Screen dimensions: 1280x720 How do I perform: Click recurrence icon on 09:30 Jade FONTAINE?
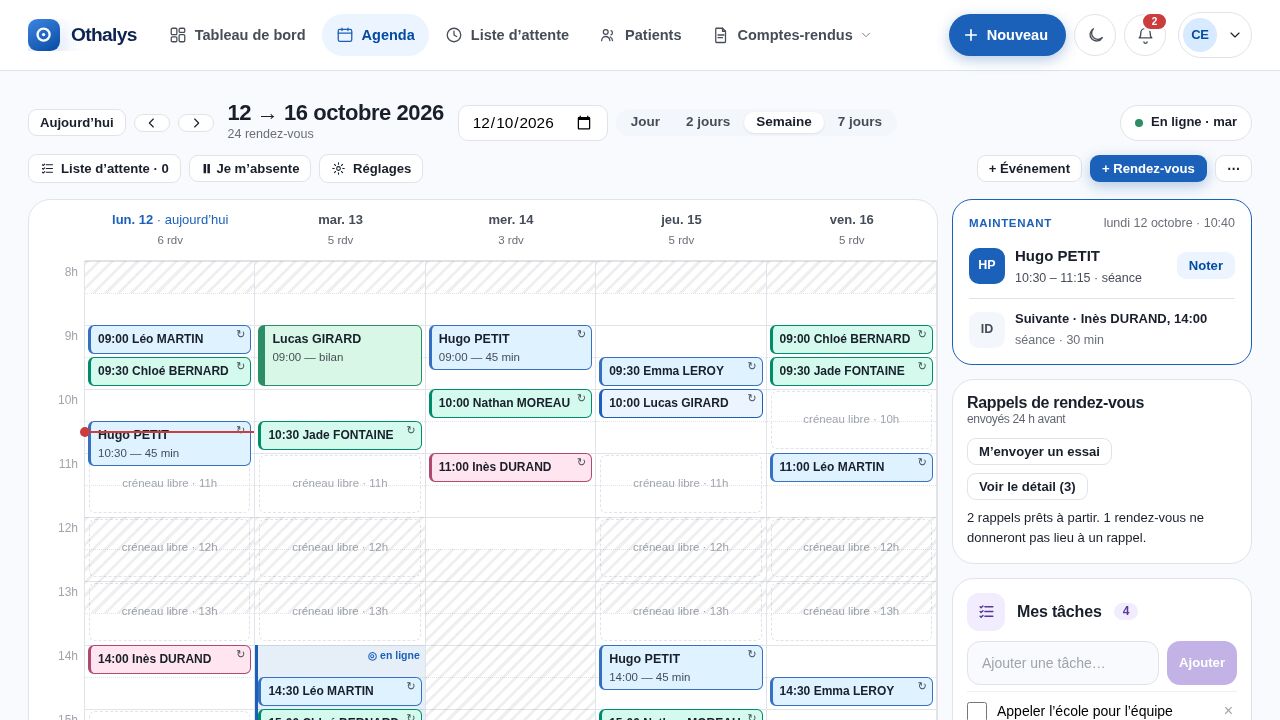pyautogui.click(x=922, y=366)
